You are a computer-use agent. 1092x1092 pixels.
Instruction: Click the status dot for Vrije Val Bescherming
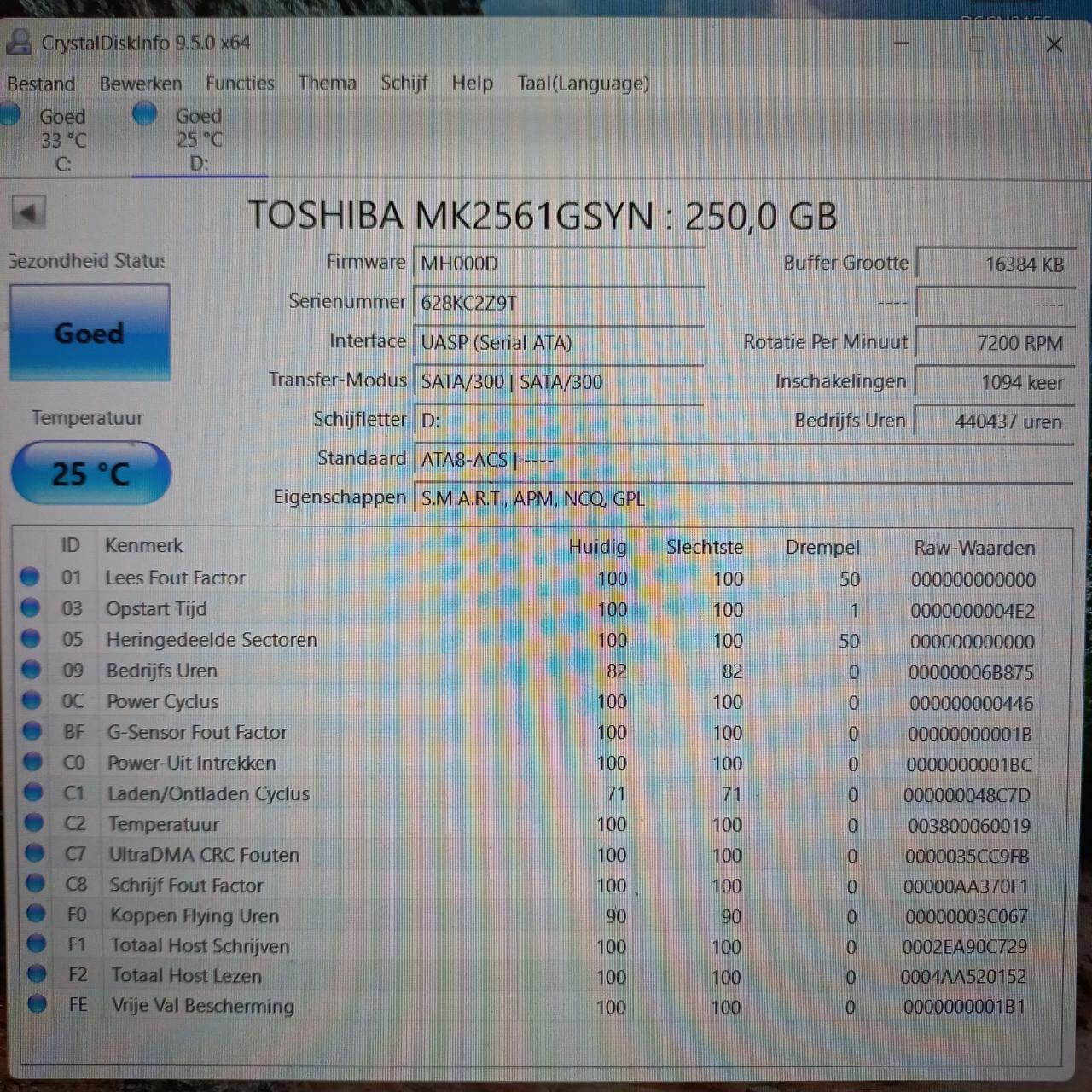coord(37,1003)
